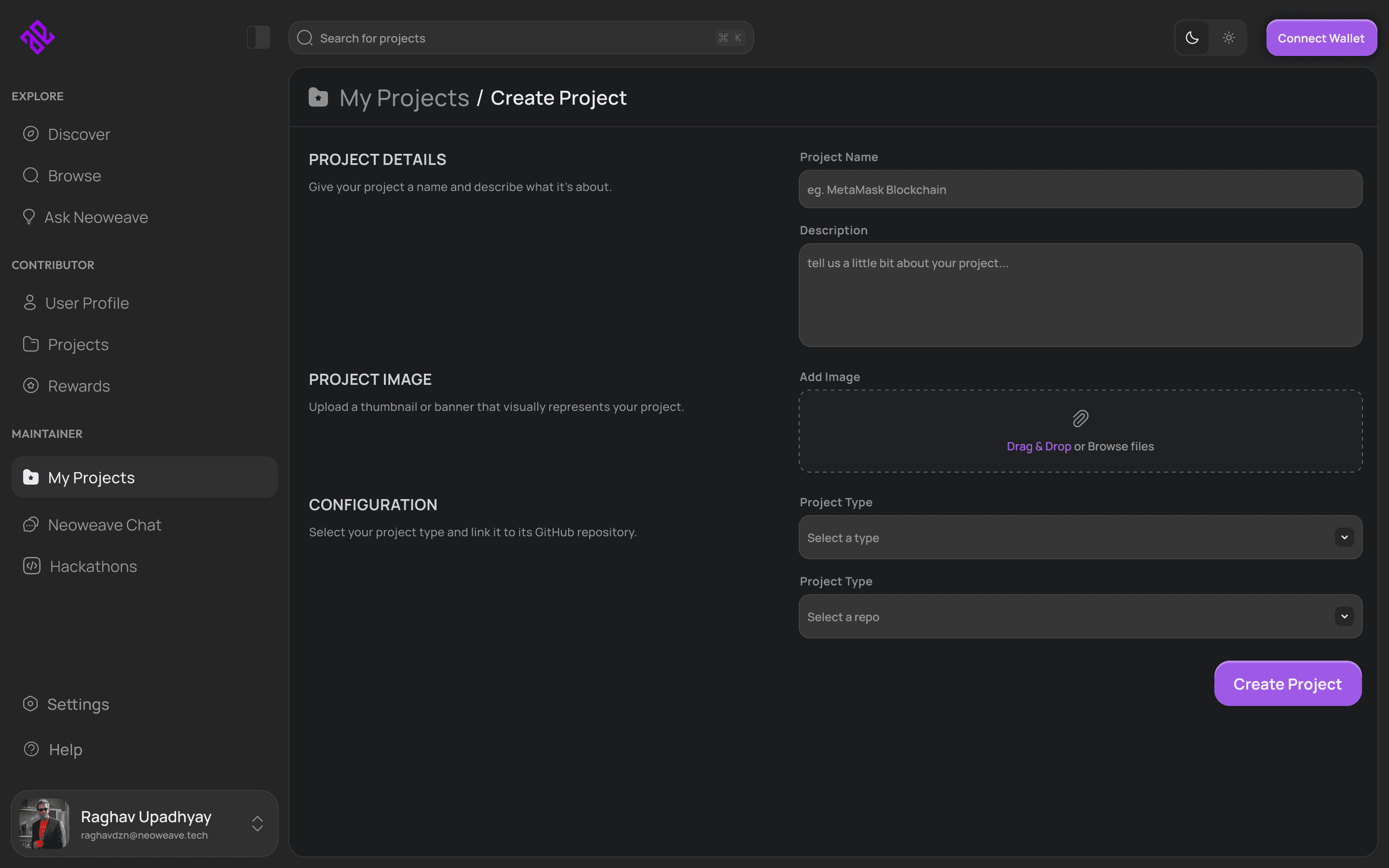Viewport: 1389px width, 868px height.
Task: Open the Settings menu item
Action: pos(78,704)
